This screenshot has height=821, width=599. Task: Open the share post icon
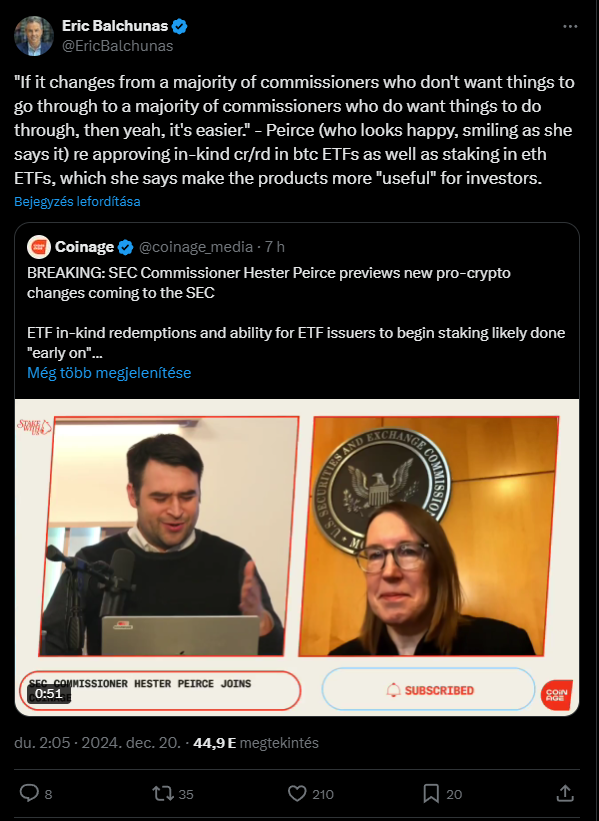pyautogui.click(x=565, y=793)
